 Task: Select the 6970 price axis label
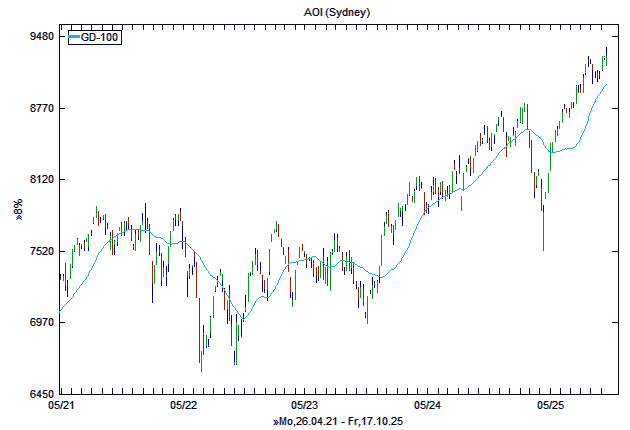point(41,322)
